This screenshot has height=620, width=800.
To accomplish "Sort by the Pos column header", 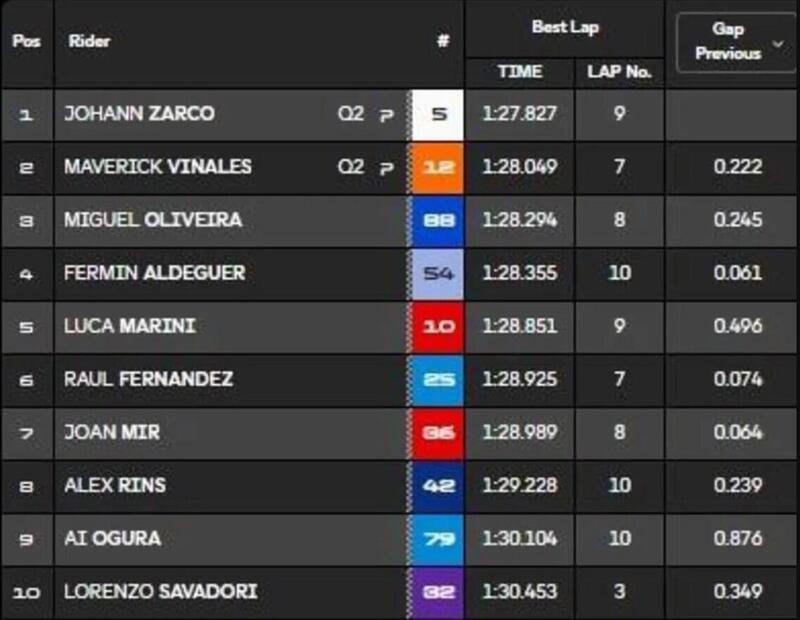I will 25,42.
